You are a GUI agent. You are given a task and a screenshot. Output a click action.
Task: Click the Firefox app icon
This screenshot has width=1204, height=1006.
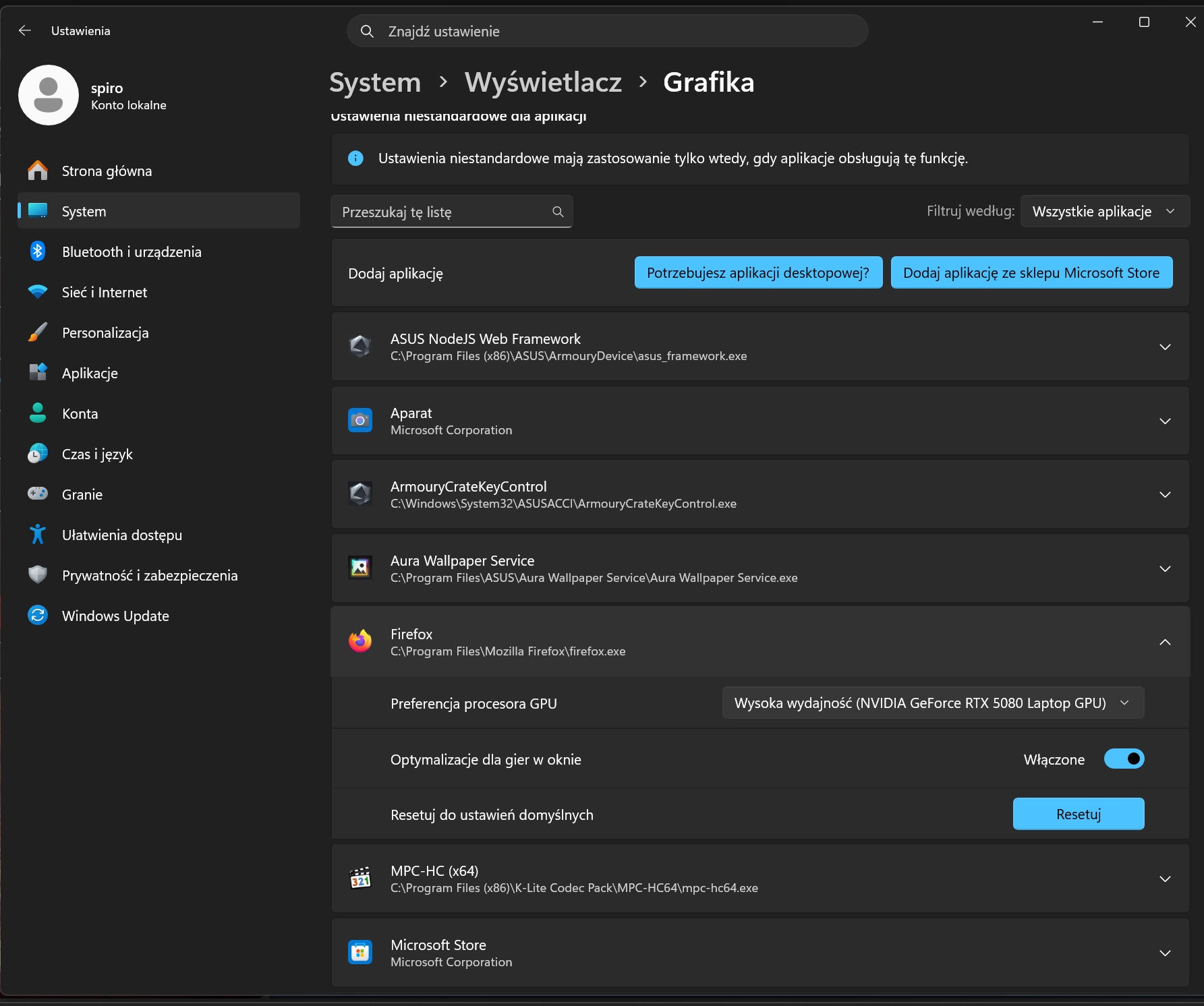click(x=360, y=641)
